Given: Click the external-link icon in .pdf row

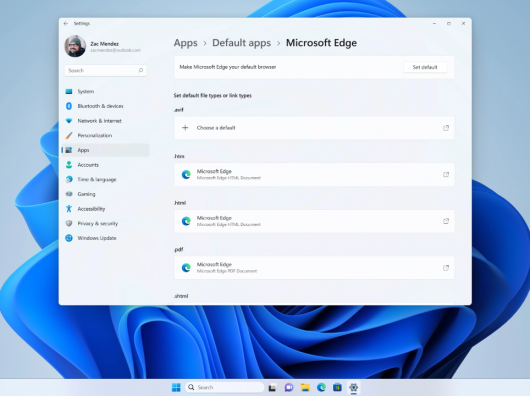Looking at the screenshot, I should (446, 268).
